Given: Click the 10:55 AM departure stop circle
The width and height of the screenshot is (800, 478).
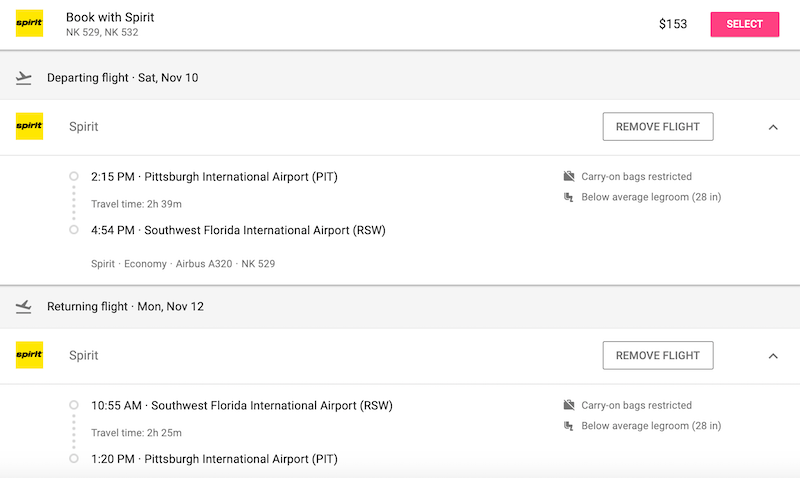Looking at the screenshot, I should 74,405.
